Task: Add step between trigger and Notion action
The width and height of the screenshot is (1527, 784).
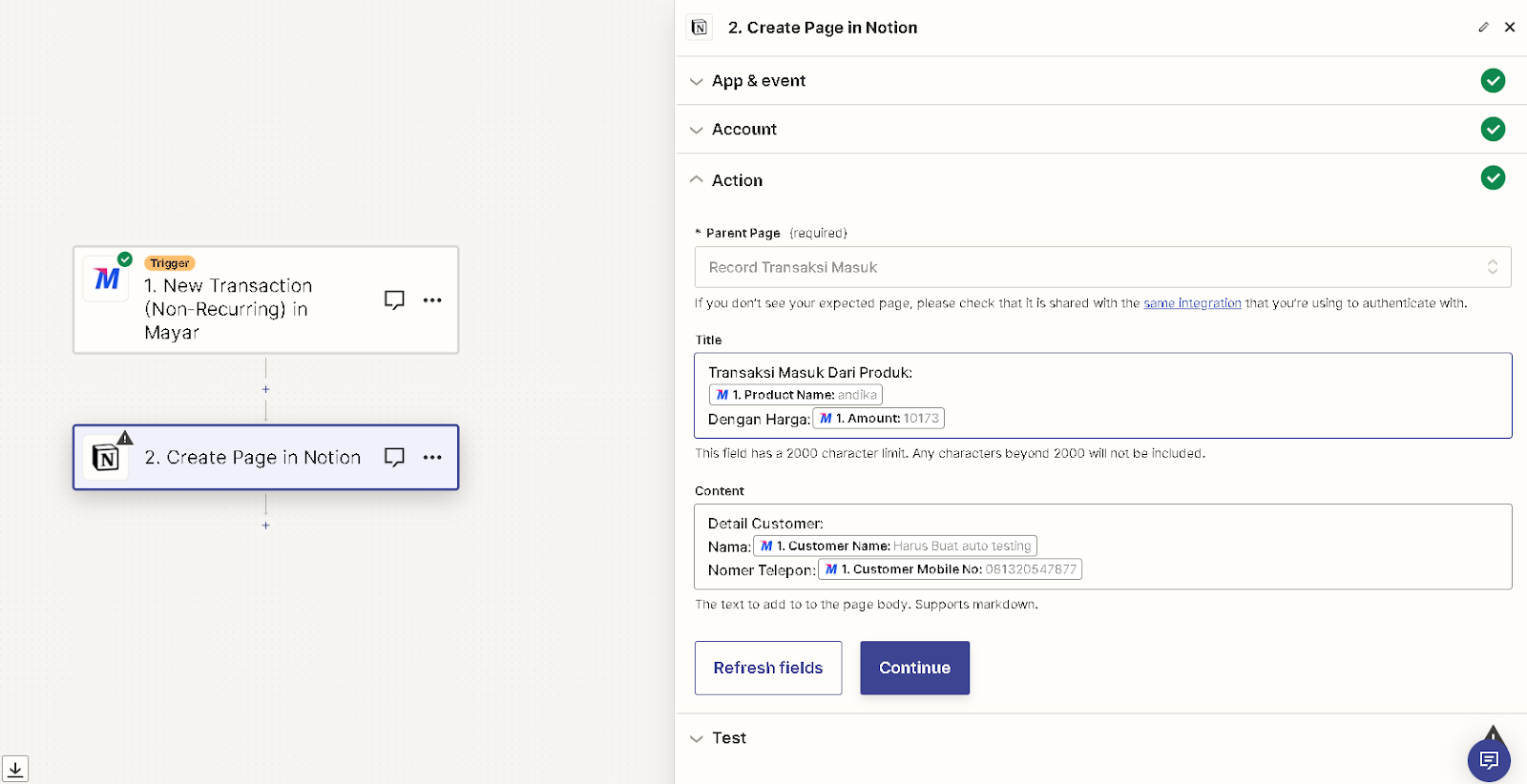Action: (265, 389)
